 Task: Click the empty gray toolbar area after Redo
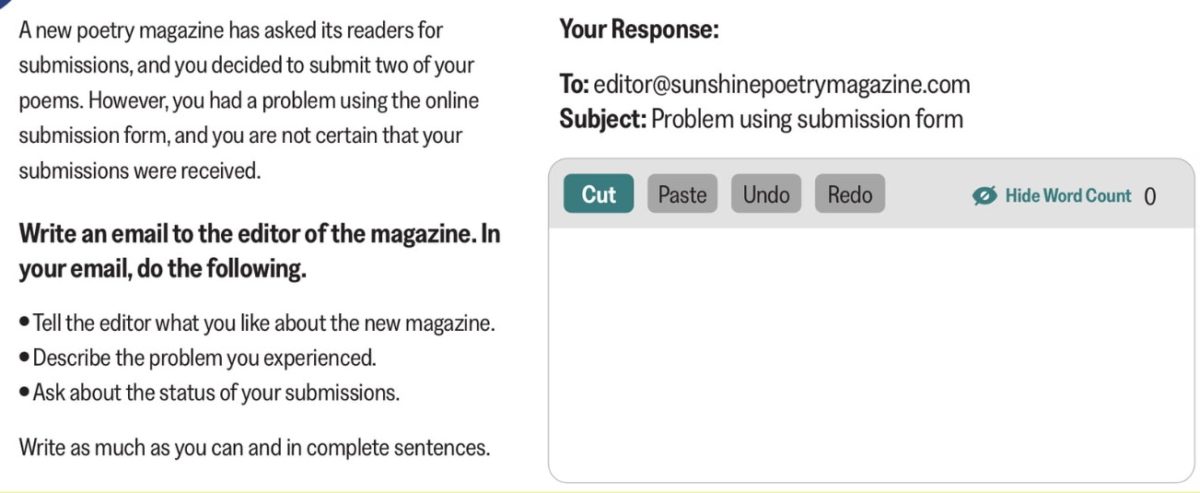point(925,196)
